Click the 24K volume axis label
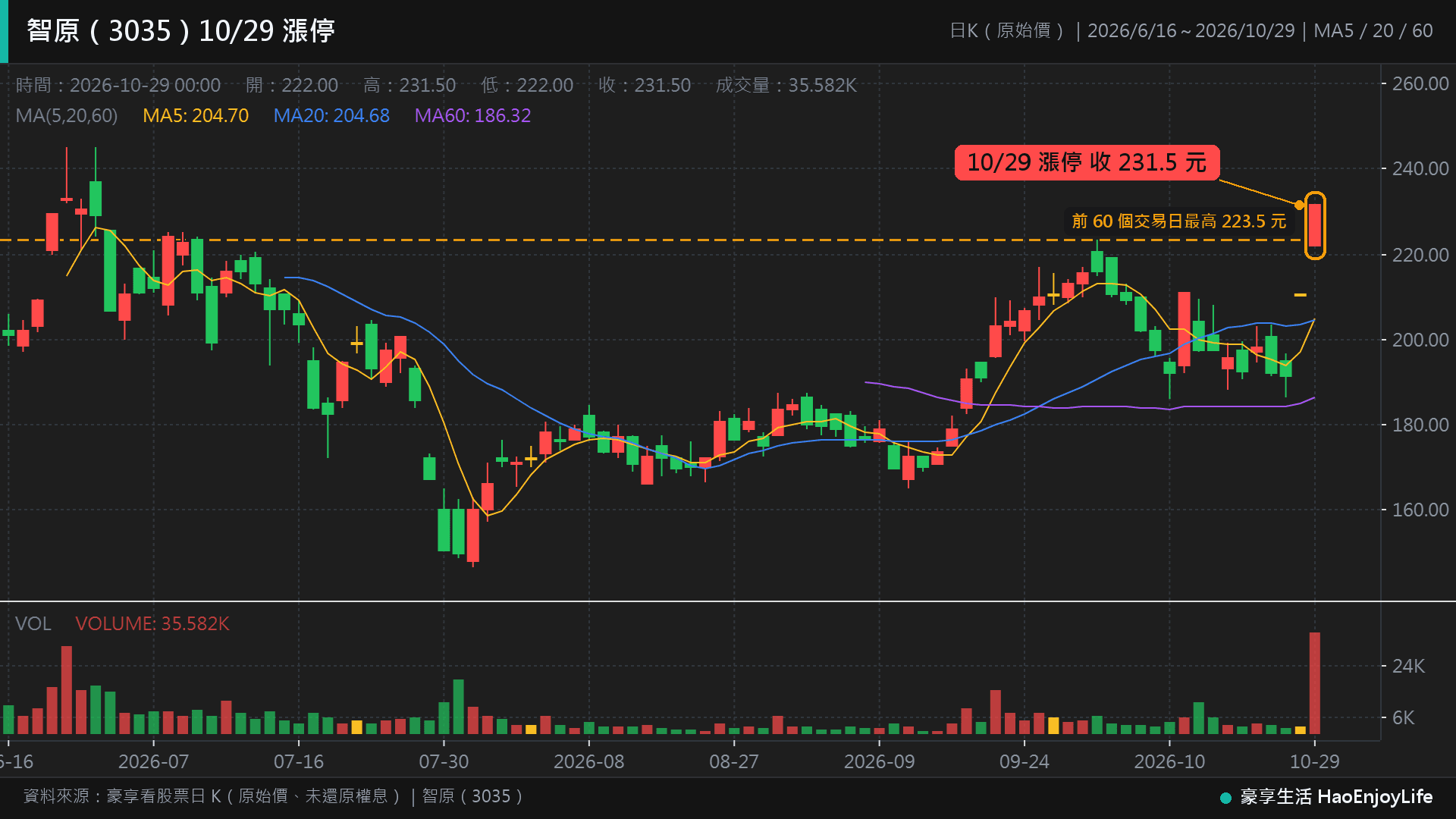The height and width of the screenshot is (819, 1456). click(x=1408, y=666)
